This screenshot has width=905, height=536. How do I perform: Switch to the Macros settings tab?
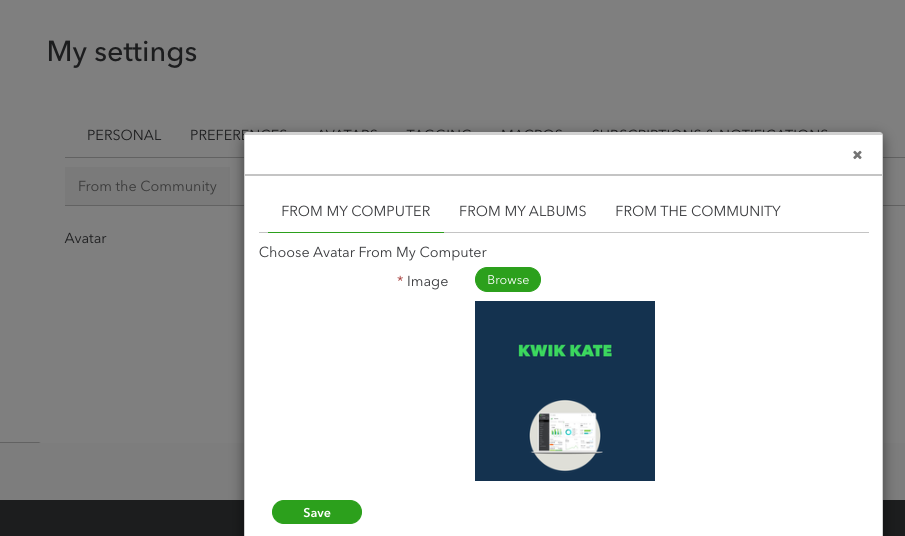pyautogui.click(x=530, y=131)
